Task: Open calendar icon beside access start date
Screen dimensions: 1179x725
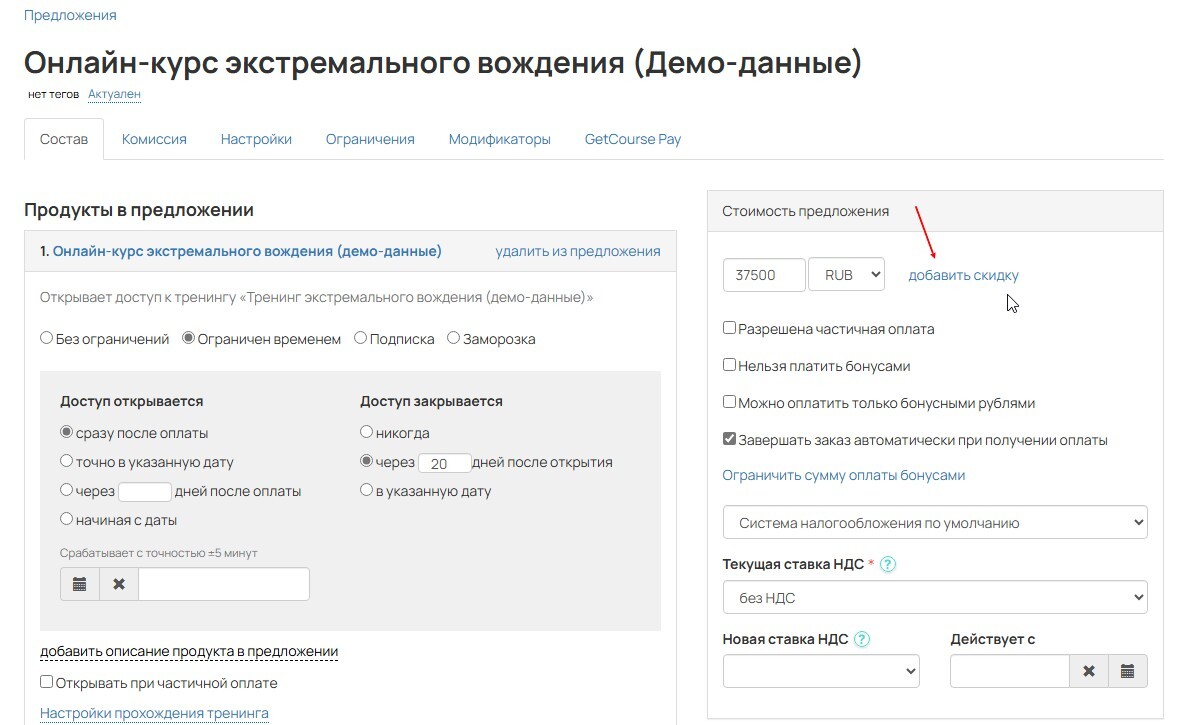Action: click(80, 584)
